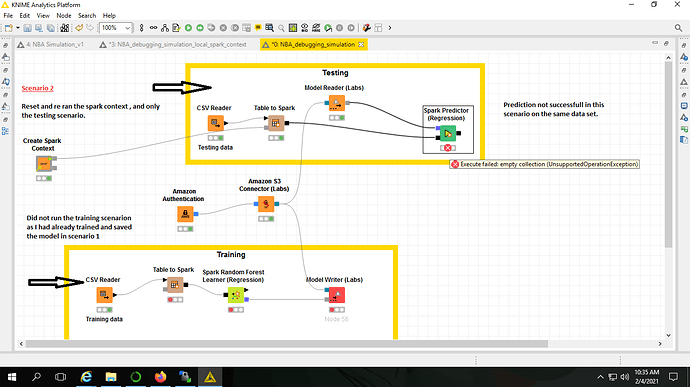Switch to NBA_debugging_simulation_local_spark_context tab
This screenshot has width=690, height=387.
point(172,44)
